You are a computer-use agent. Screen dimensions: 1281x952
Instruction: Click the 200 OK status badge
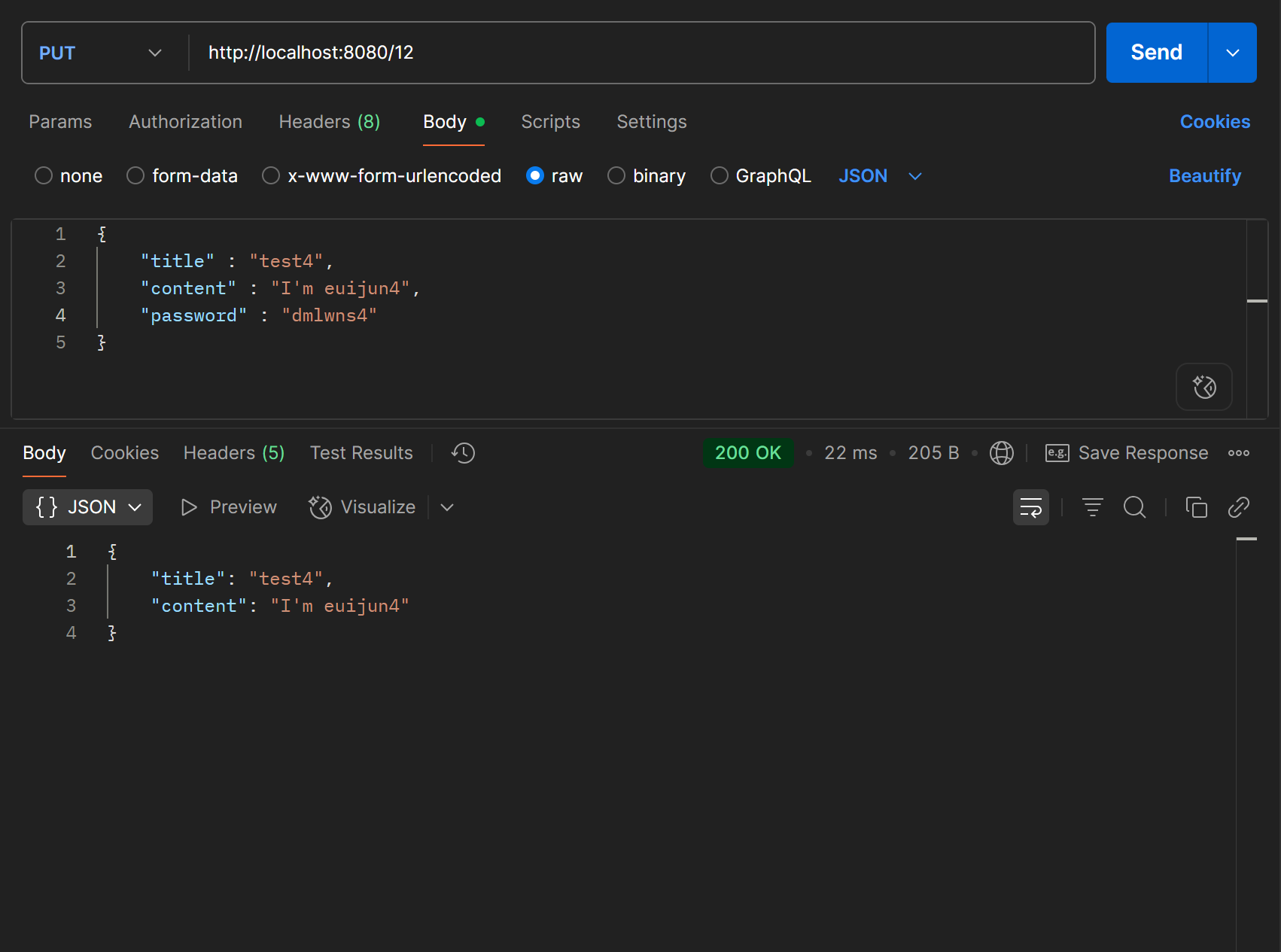748,453
